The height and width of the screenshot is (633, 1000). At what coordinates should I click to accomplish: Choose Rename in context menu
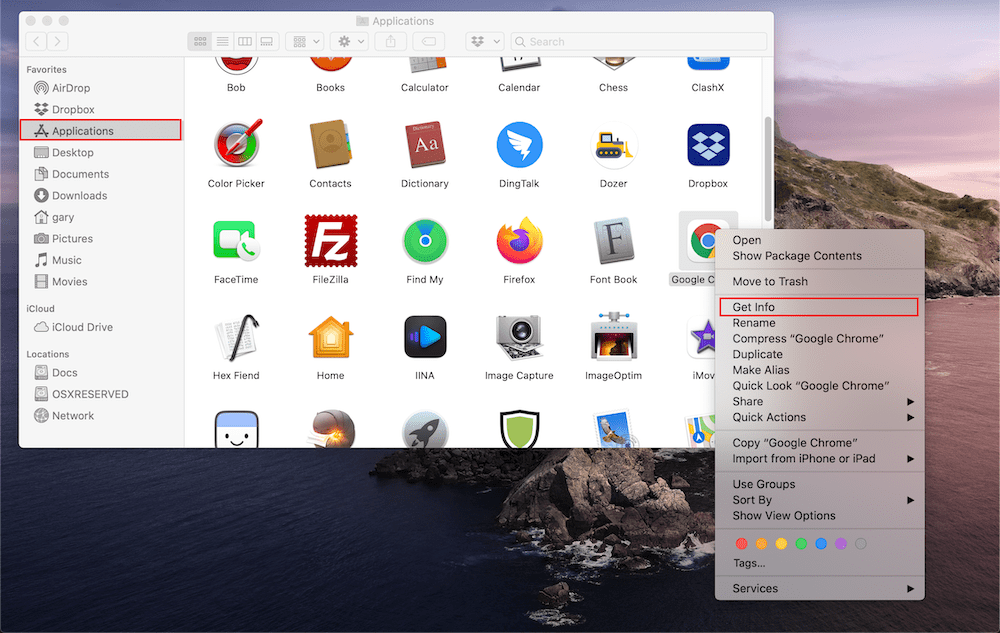820,323
